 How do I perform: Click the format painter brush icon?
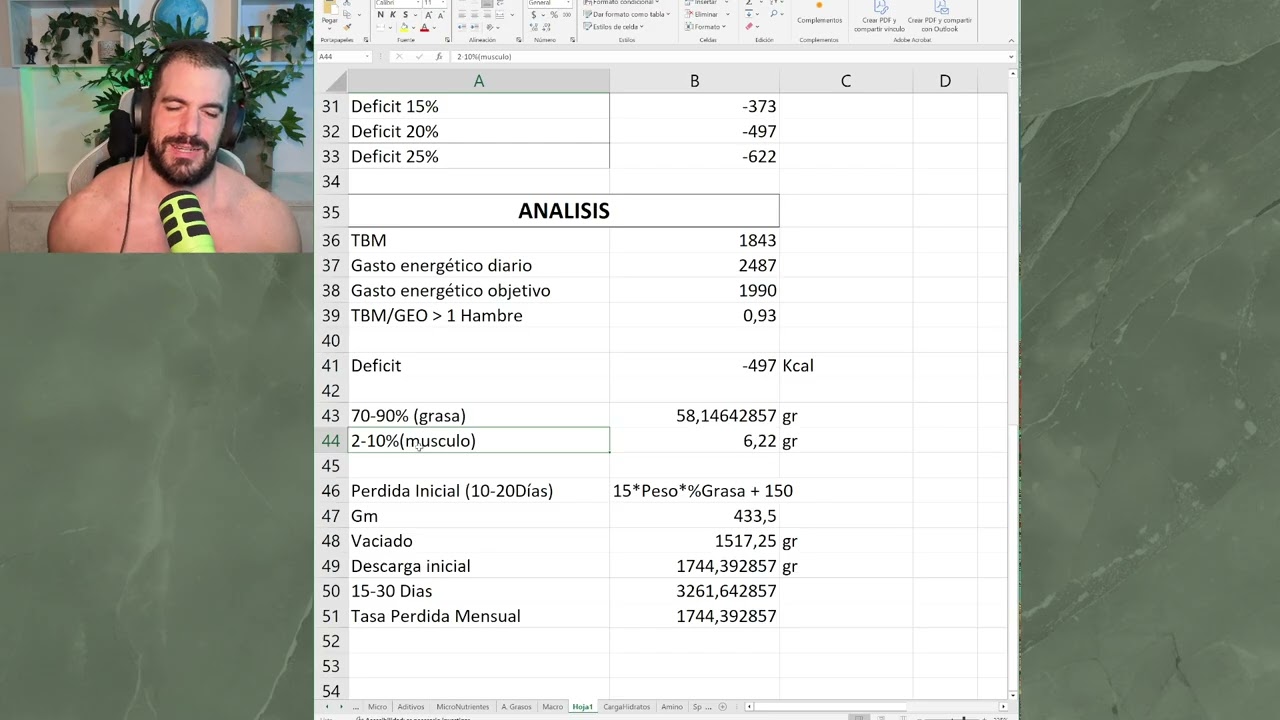[x=347, y=27]
